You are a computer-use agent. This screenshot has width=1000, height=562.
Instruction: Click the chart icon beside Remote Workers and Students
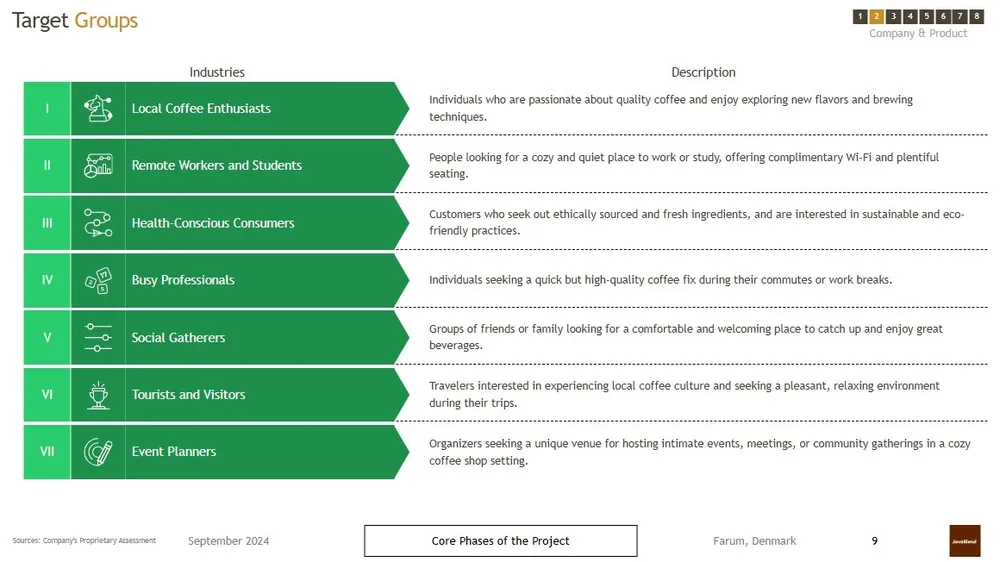click(x=98, y=165)
